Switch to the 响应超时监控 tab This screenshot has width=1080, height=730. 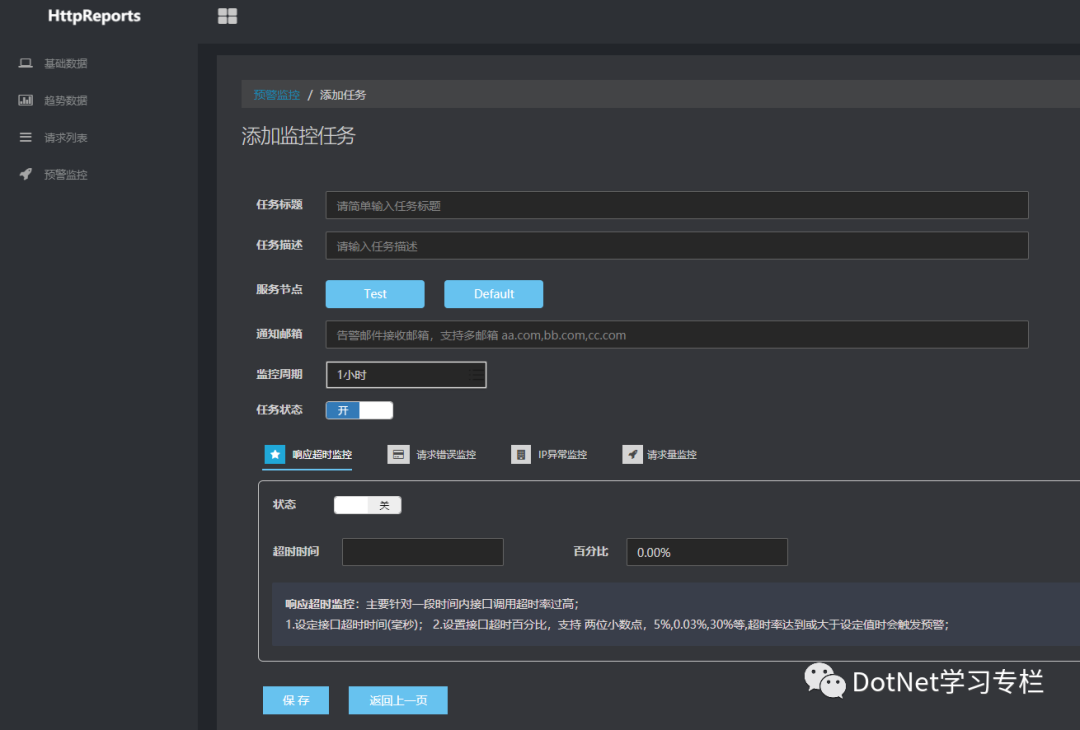coord(308,455)
